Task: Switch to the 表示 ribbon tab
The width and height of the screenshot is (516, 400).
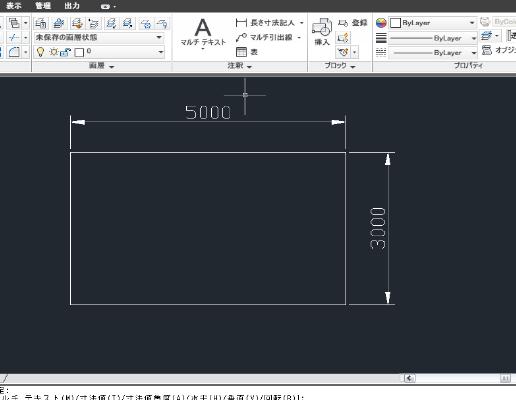Action: tap(14, 6)
